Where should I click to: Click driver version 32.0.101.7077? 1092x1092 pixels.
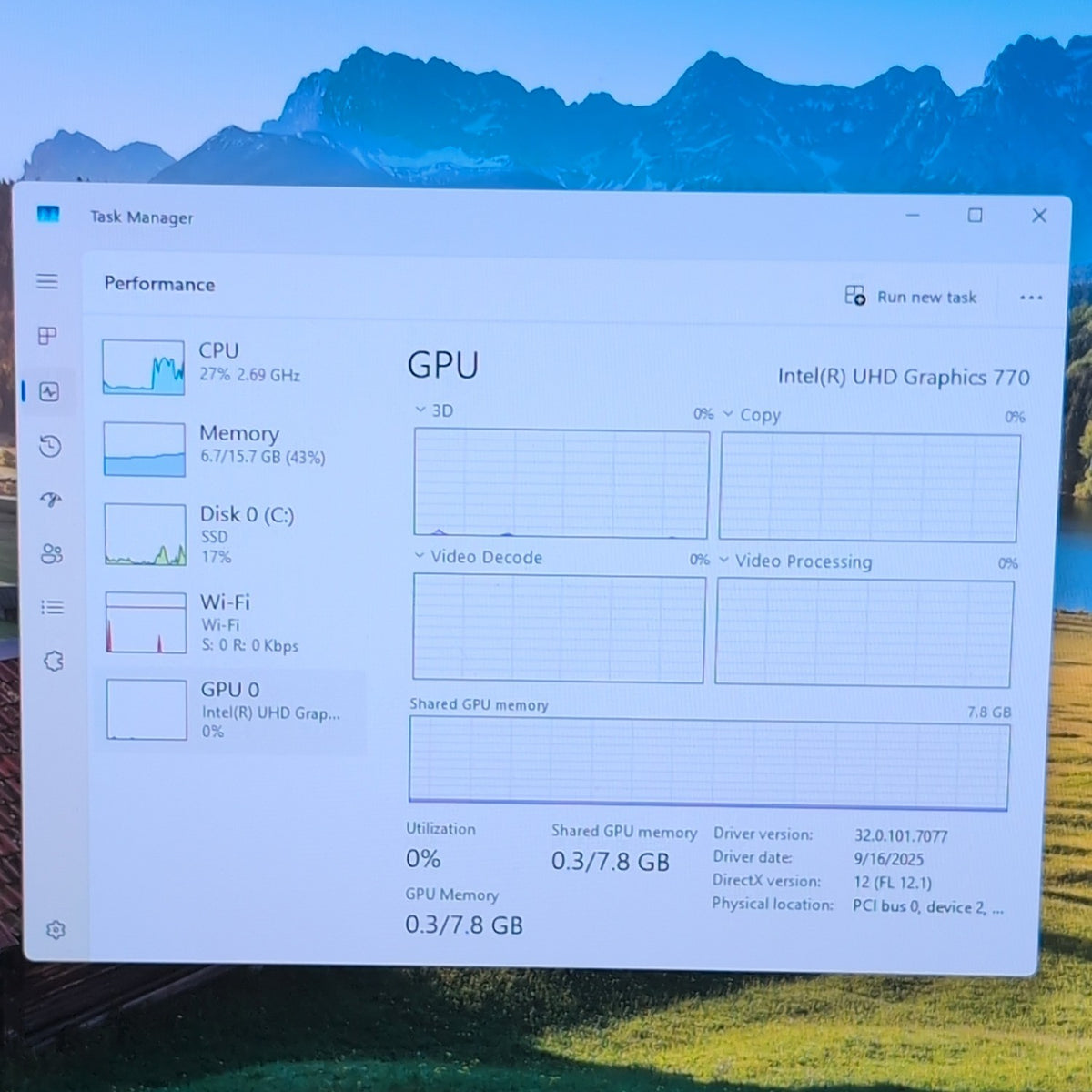point(901,835)
